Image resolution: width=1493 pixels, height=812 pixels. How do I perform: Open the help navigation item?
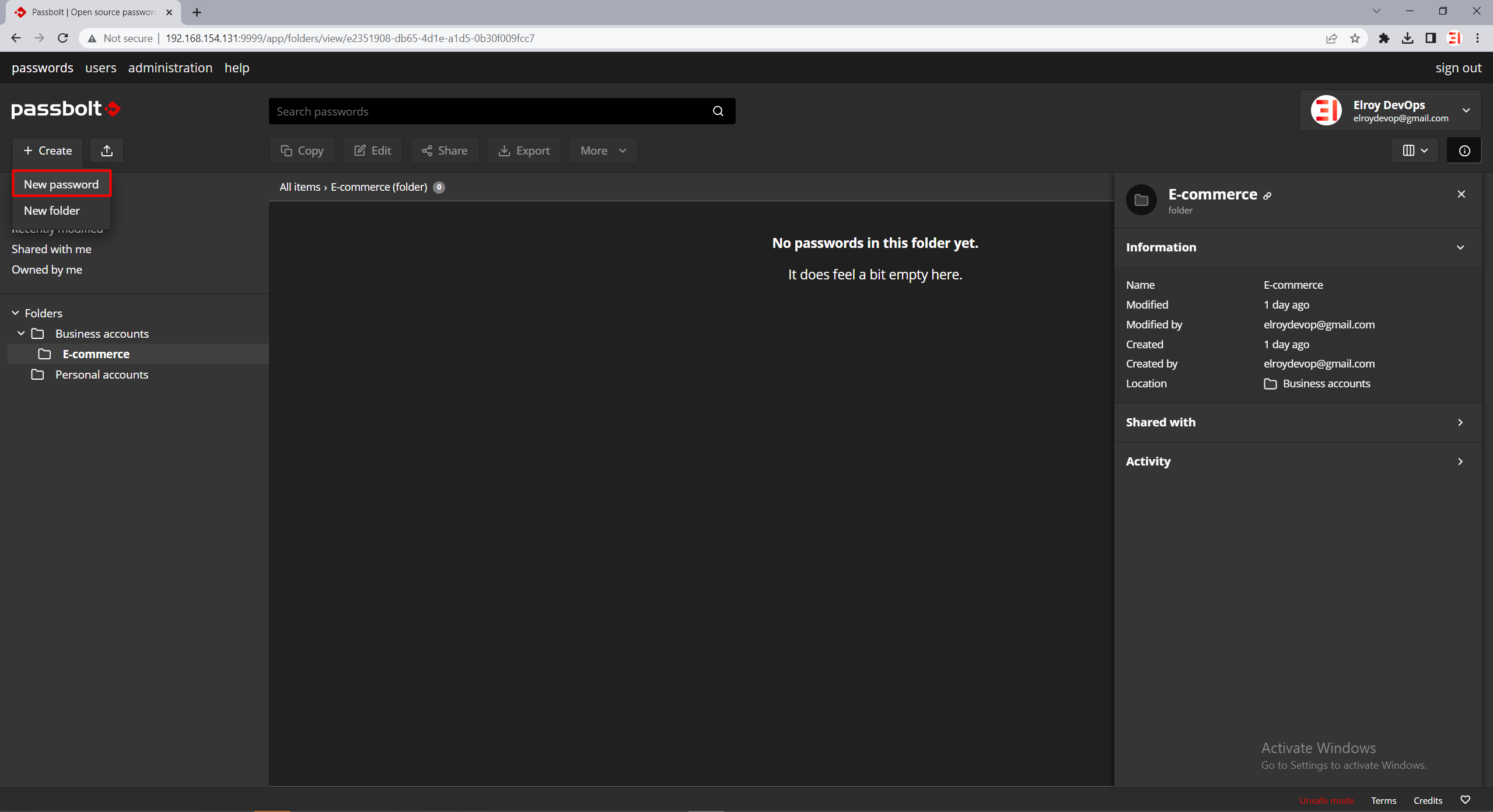(x=237, y=68)
